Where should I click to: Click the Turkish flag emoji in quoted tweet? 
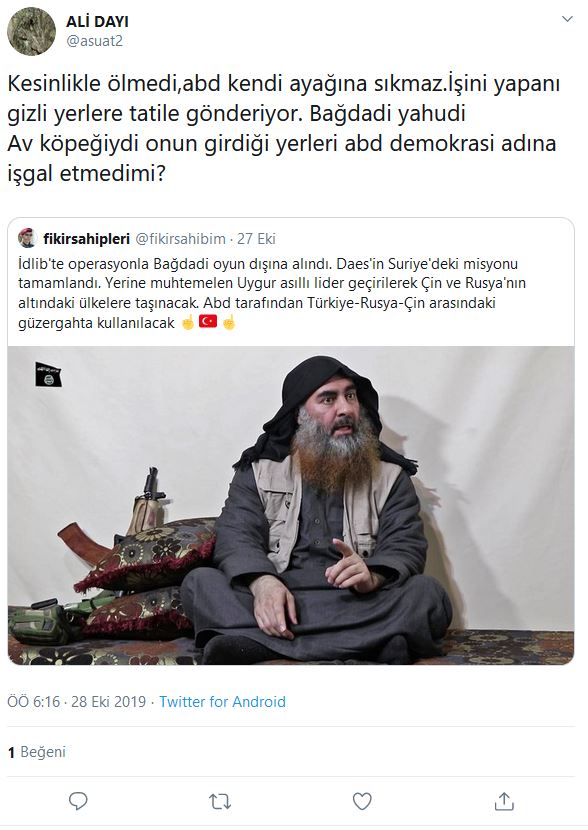click(208, 321)
